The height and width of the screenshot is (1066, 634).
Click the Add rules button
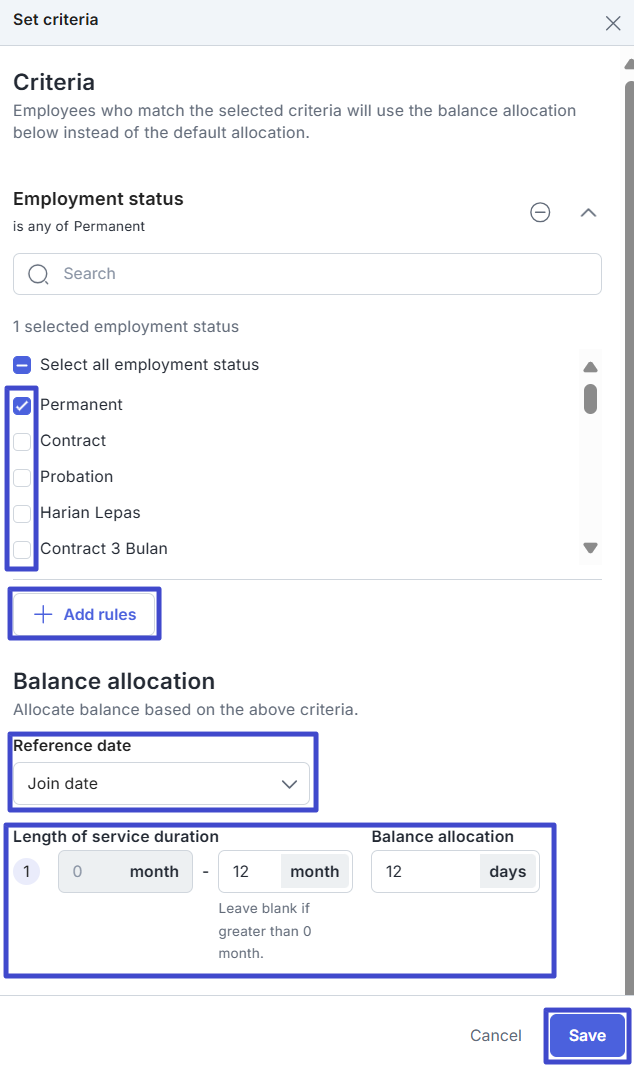point(85,614)
